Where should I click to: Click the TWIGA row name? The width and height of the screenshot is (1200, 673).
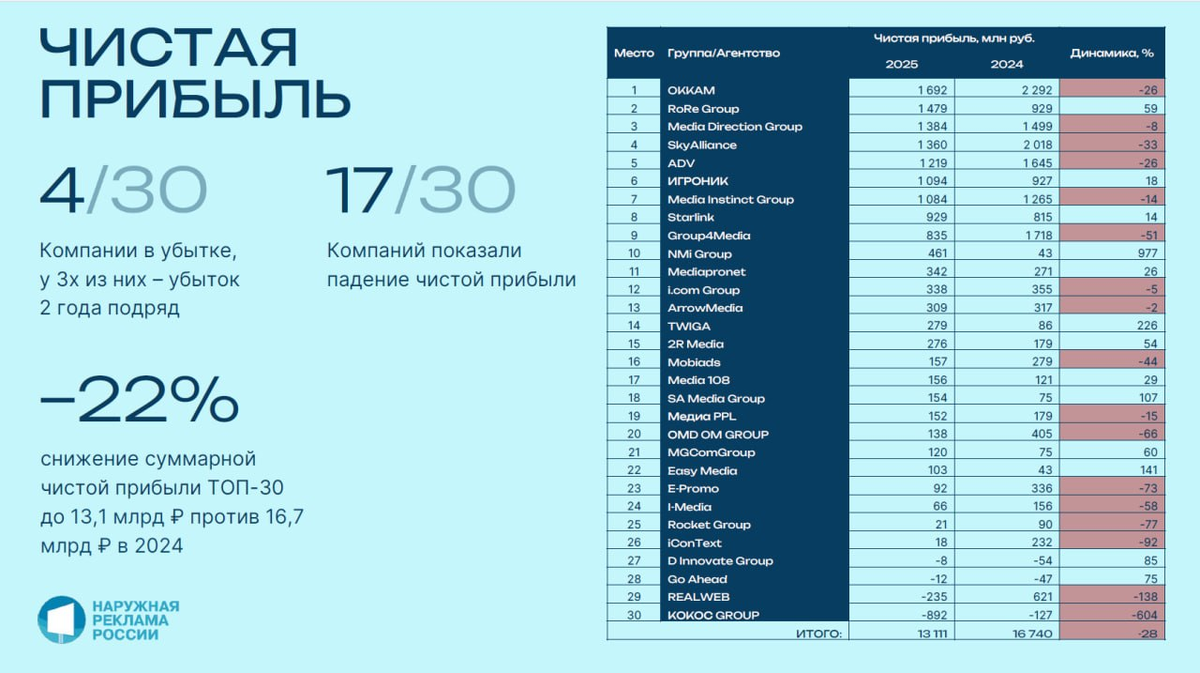[x=687, y=325]
